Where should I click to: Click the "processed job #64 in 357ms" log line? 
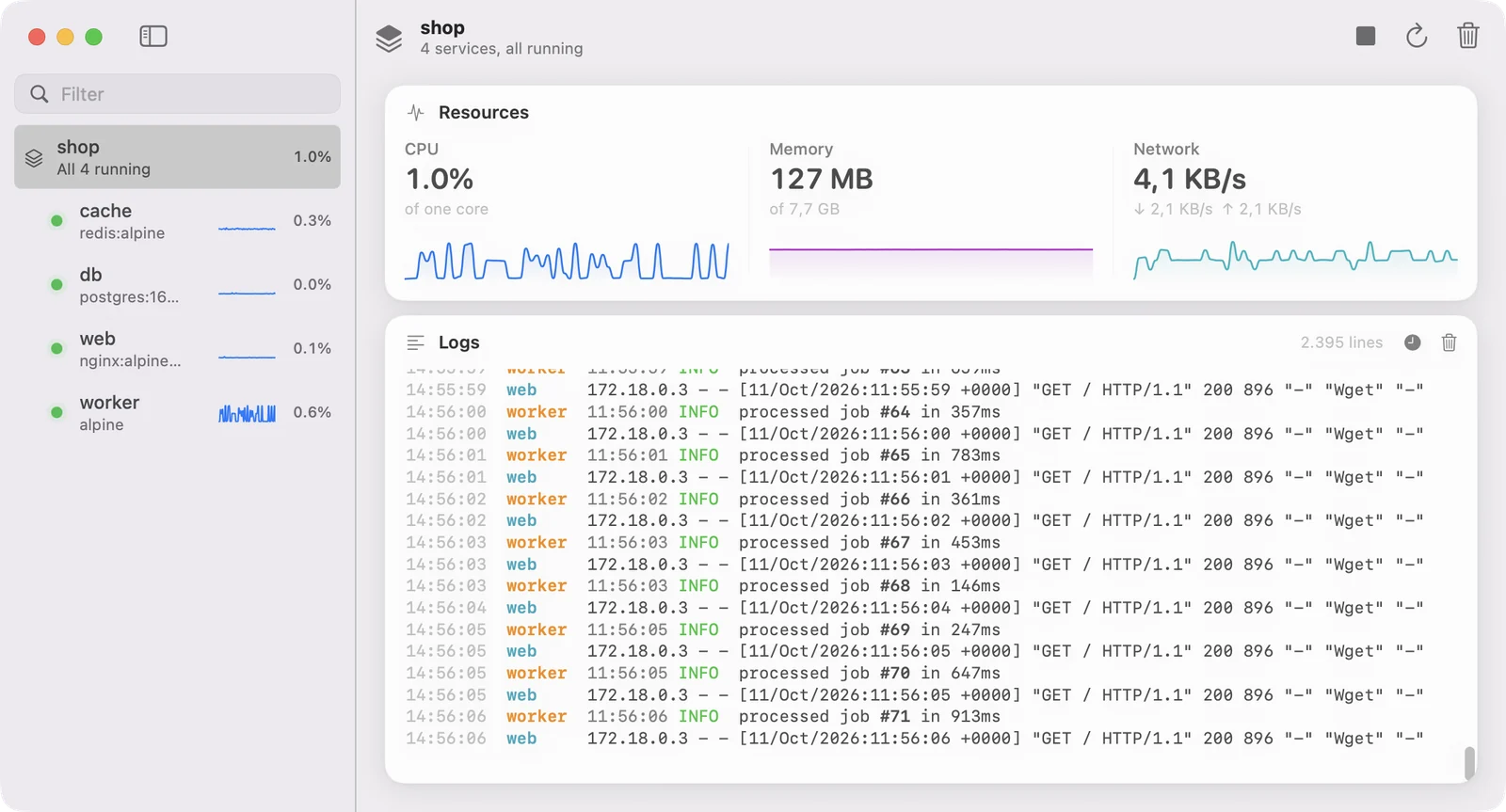(x=870, y=412)
